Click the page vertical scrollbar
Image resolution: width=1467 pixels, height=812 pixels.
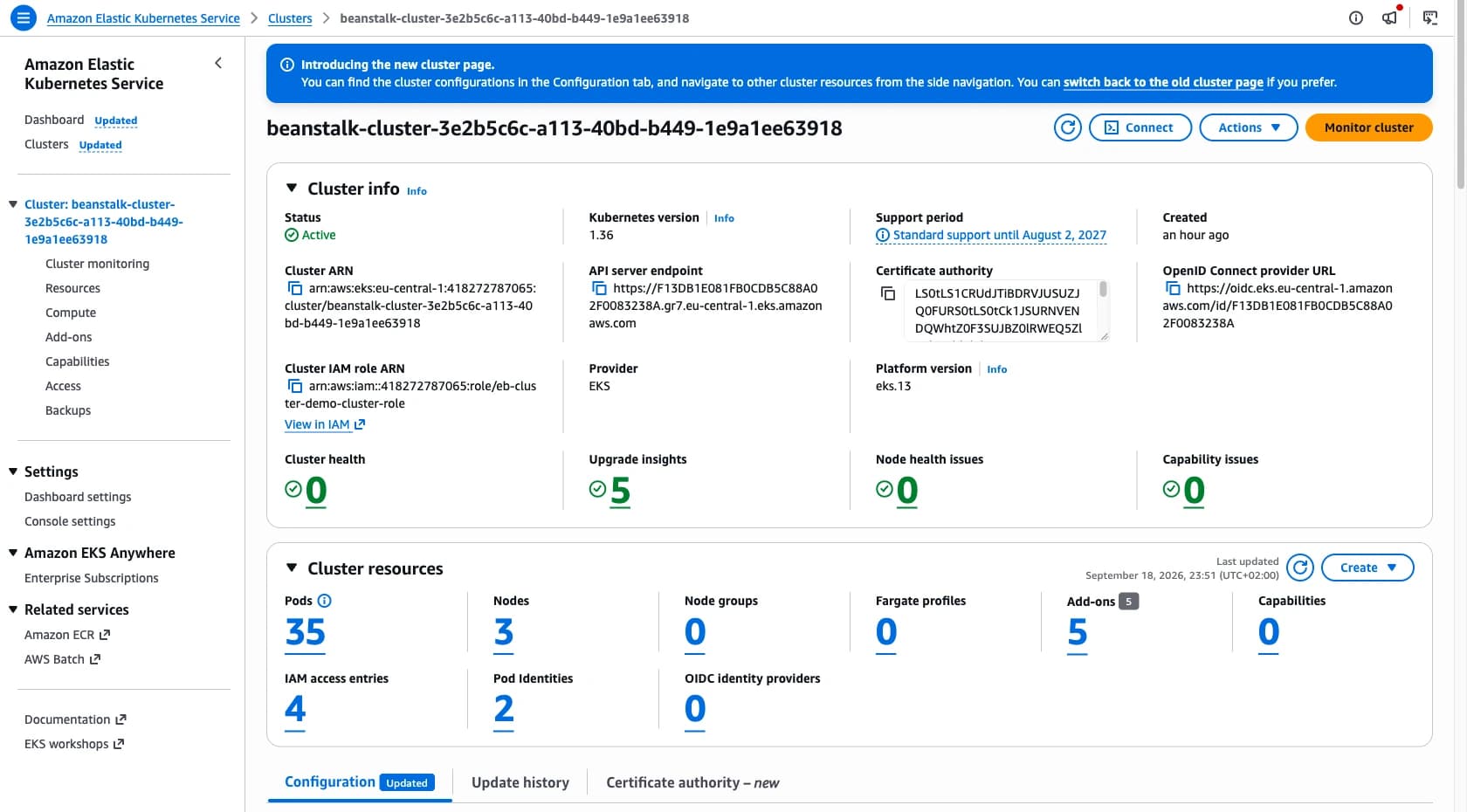coord(1461,96)
